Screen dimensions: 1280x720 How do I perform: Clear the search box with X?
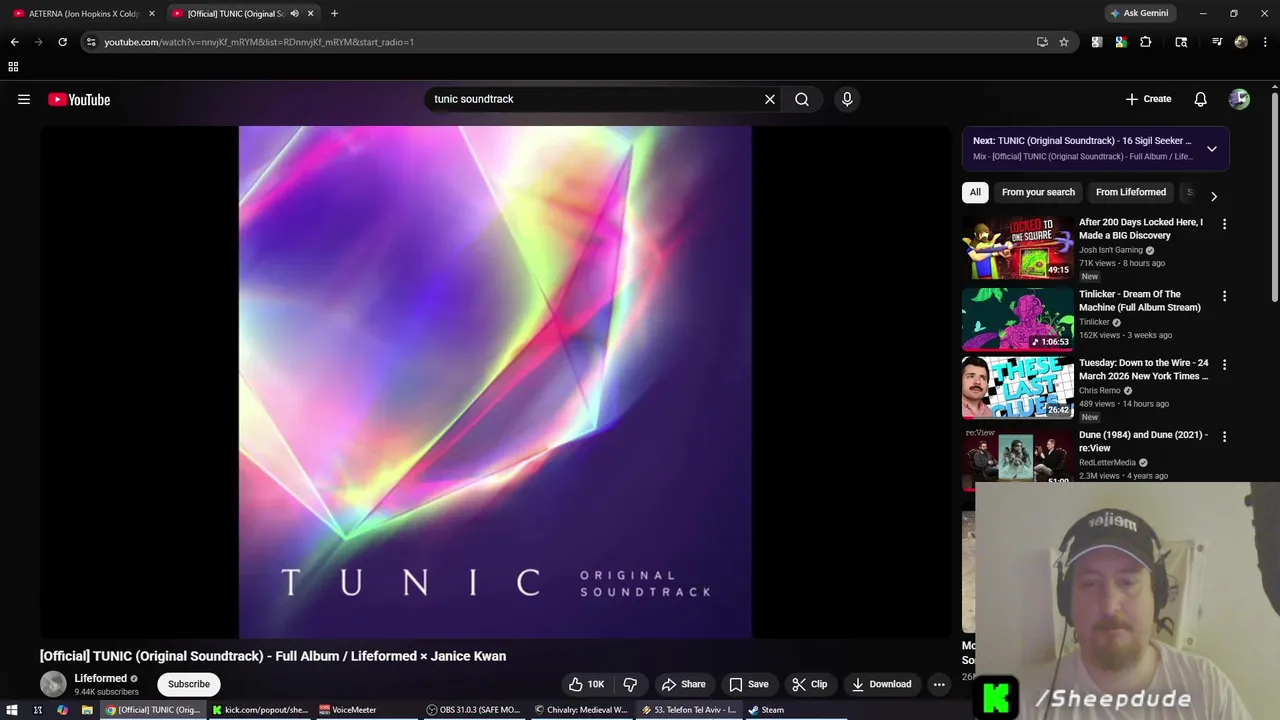pos(770,99)
